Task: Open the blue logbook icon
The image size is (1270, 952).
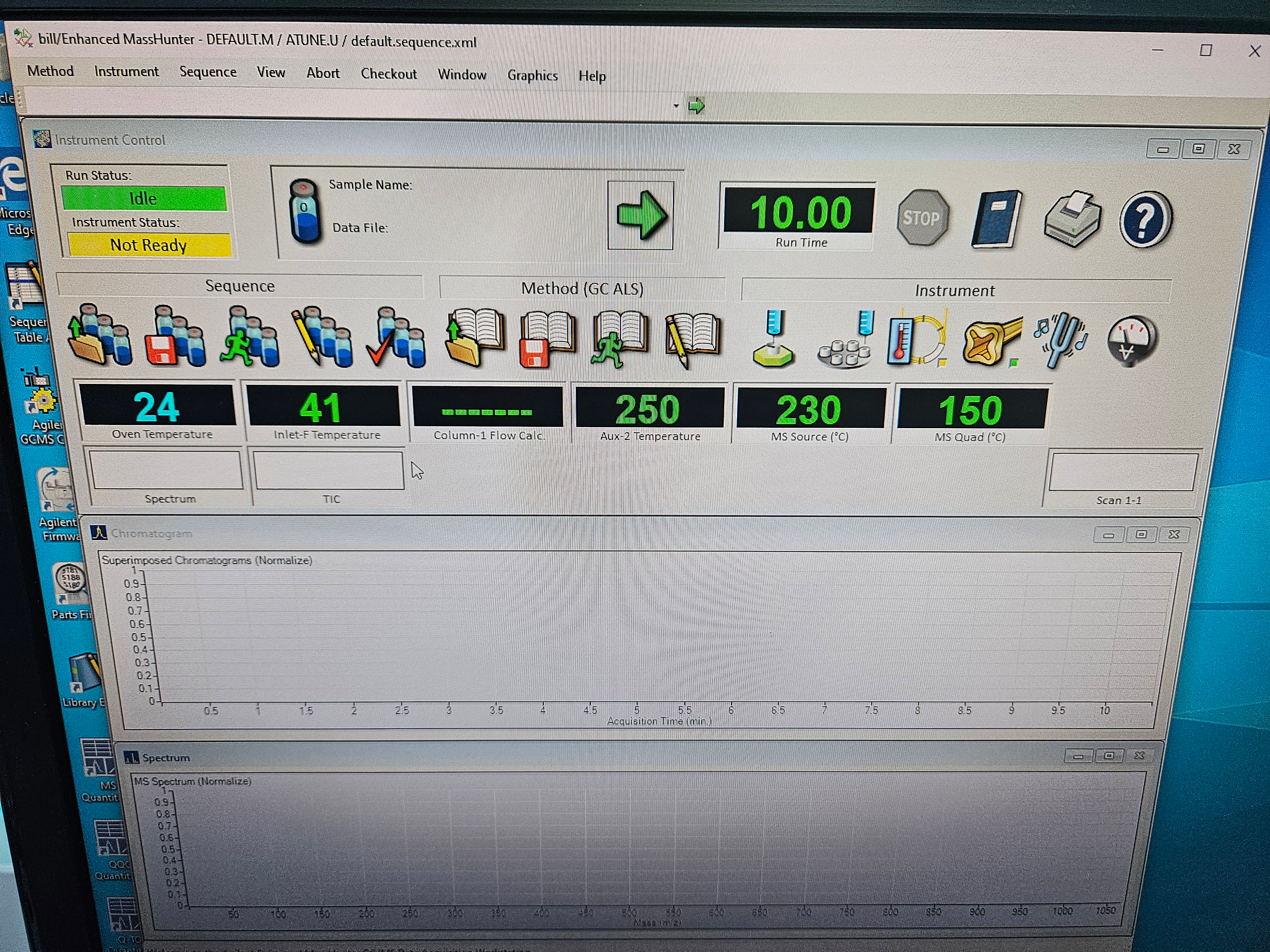Action: click(x=997, y=219)
